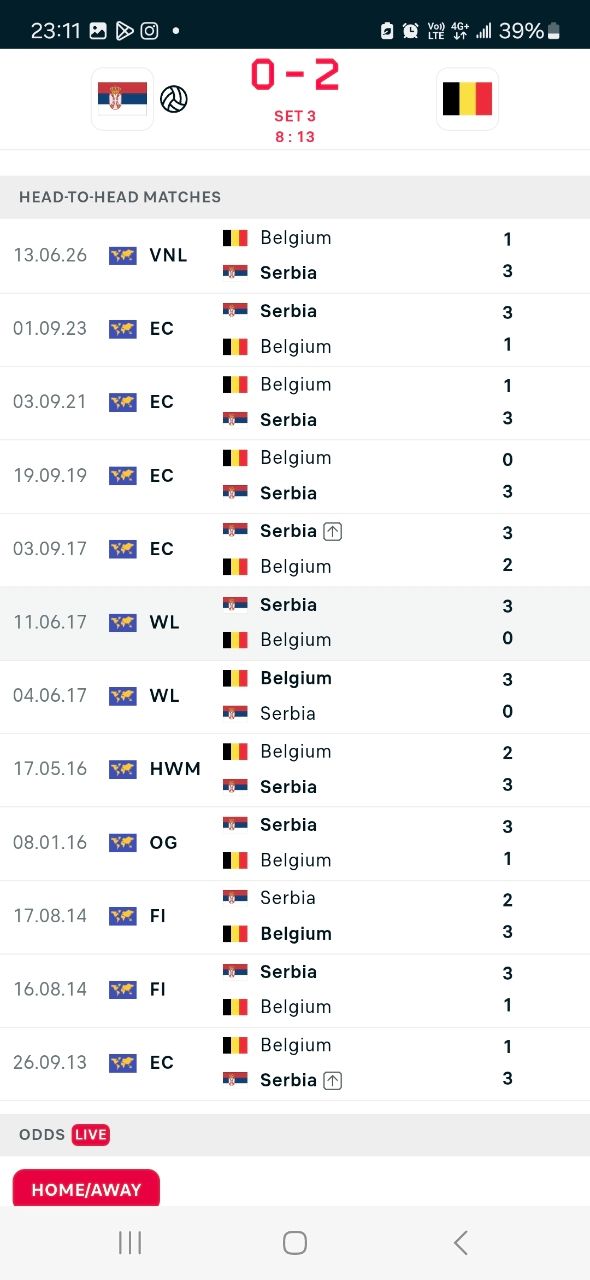
Task: Tap the Belgium team flag in header
Action: click(x=467, y=98)
